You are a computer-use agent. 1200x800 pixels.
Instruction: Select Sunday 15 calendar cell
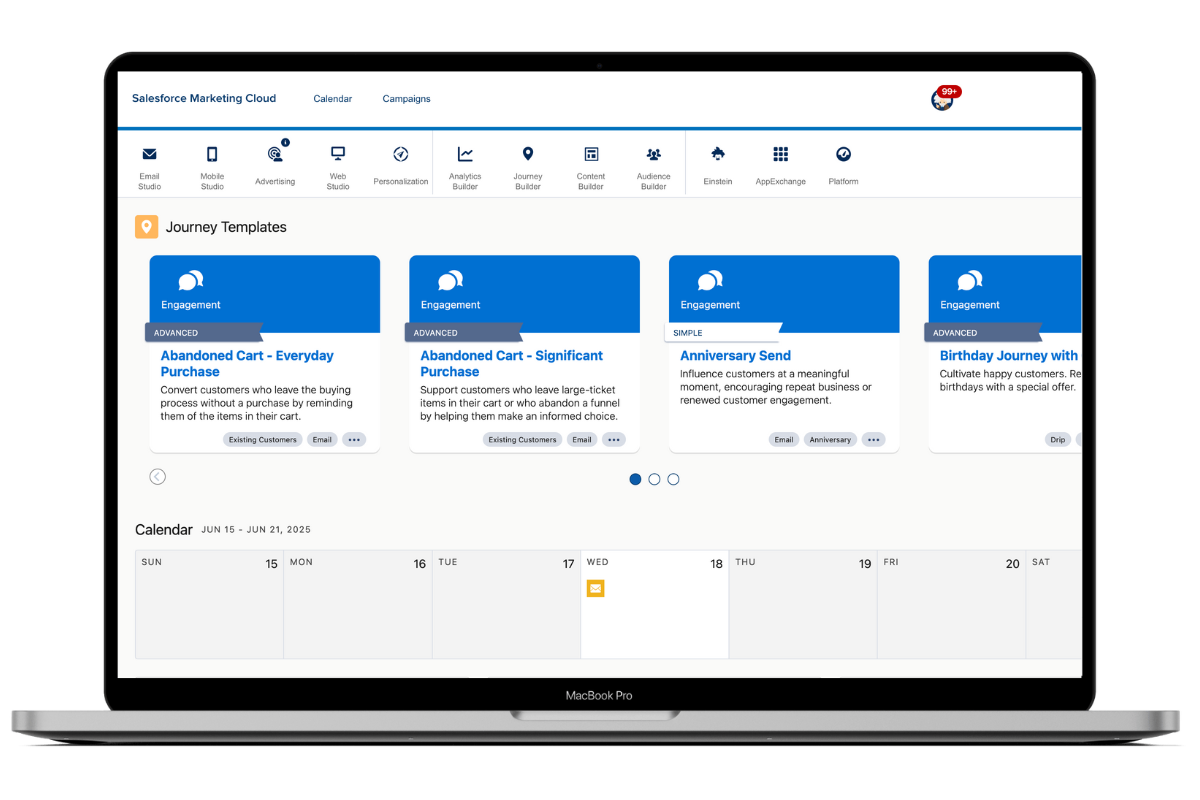click(209, 604)
